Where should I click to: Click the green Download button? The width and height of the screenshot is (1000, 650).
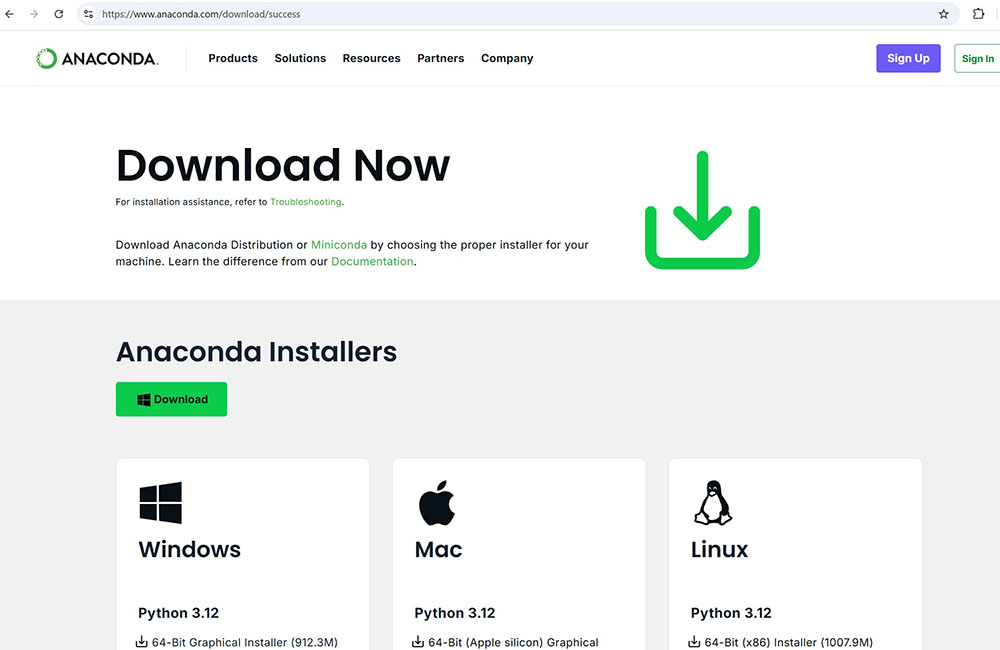[x=172, y=399]
